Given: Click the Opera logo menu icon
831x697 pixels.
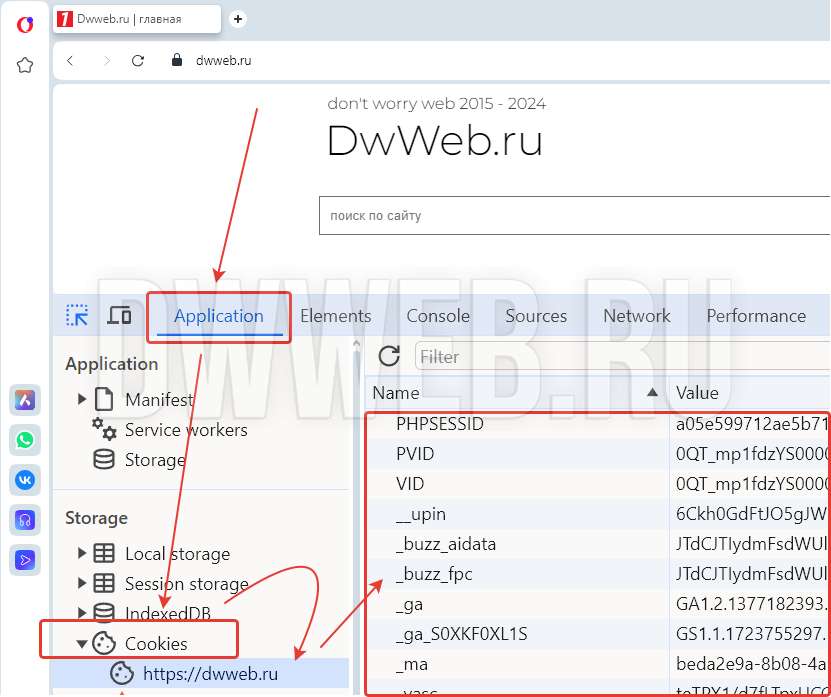Looking at the screenshot, I should point(25,25).
